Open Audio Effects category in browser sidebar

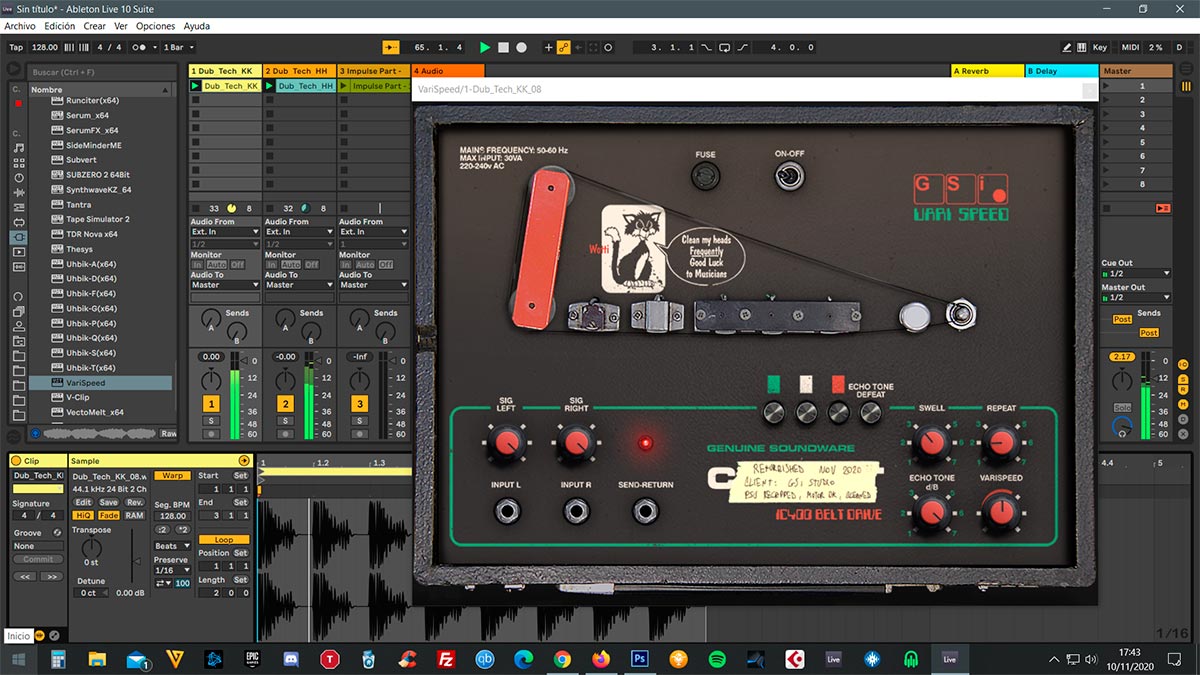(x=19, y=192)
